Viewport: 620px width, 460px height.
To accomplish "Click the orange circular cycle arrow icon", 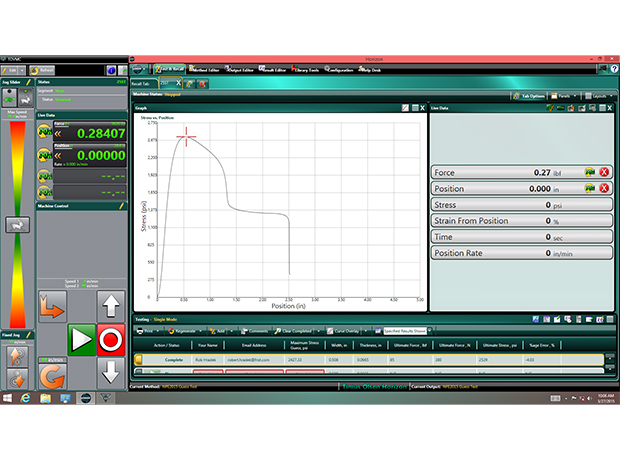I will click(52, 377).
